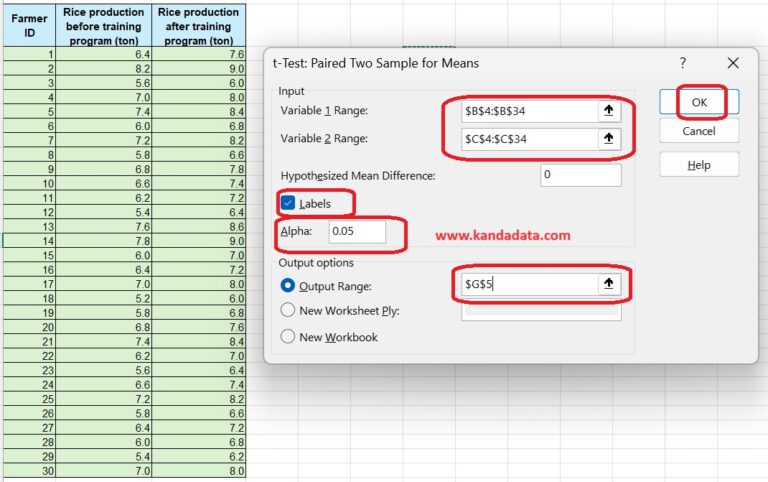Click the question mark help icon in title bar

(x=683, y=63)
